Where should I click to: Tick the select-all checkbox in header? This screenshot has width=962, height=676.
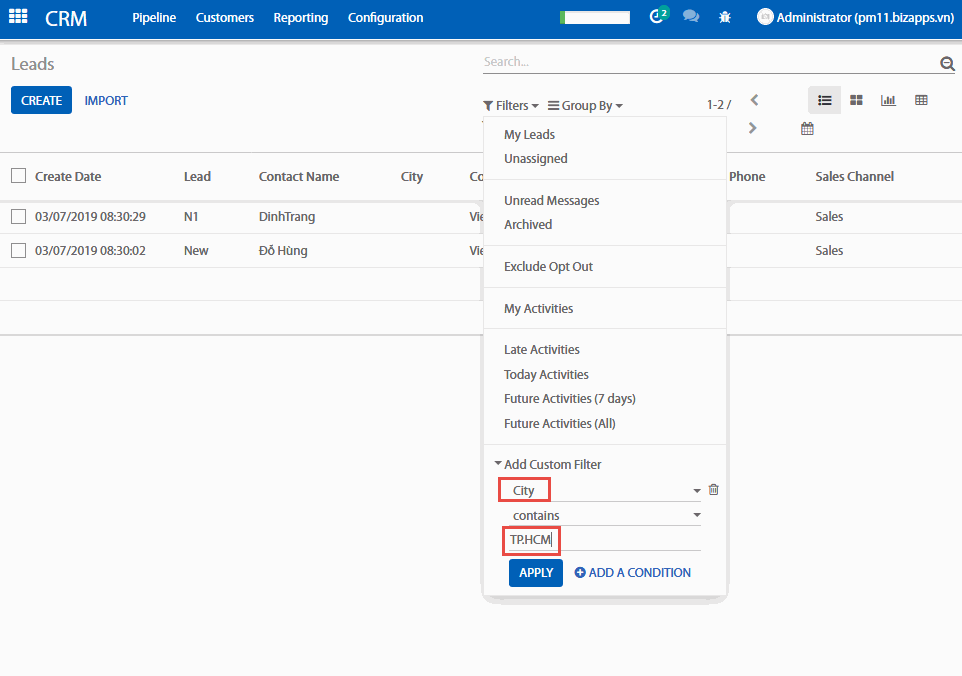click(18, 176)
